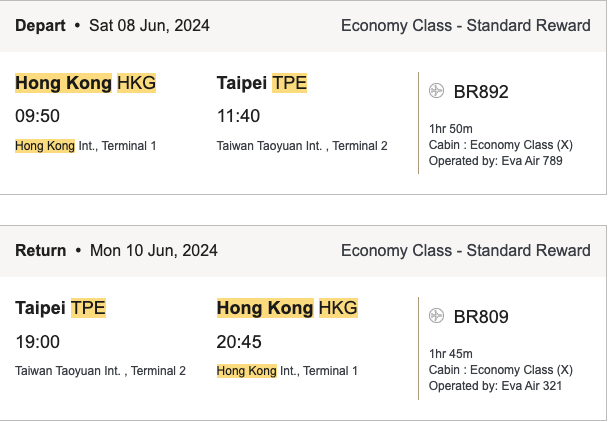Click the 09:50 departure time
The width and height of the screenshot is (608, 422).
click(39, 116)
